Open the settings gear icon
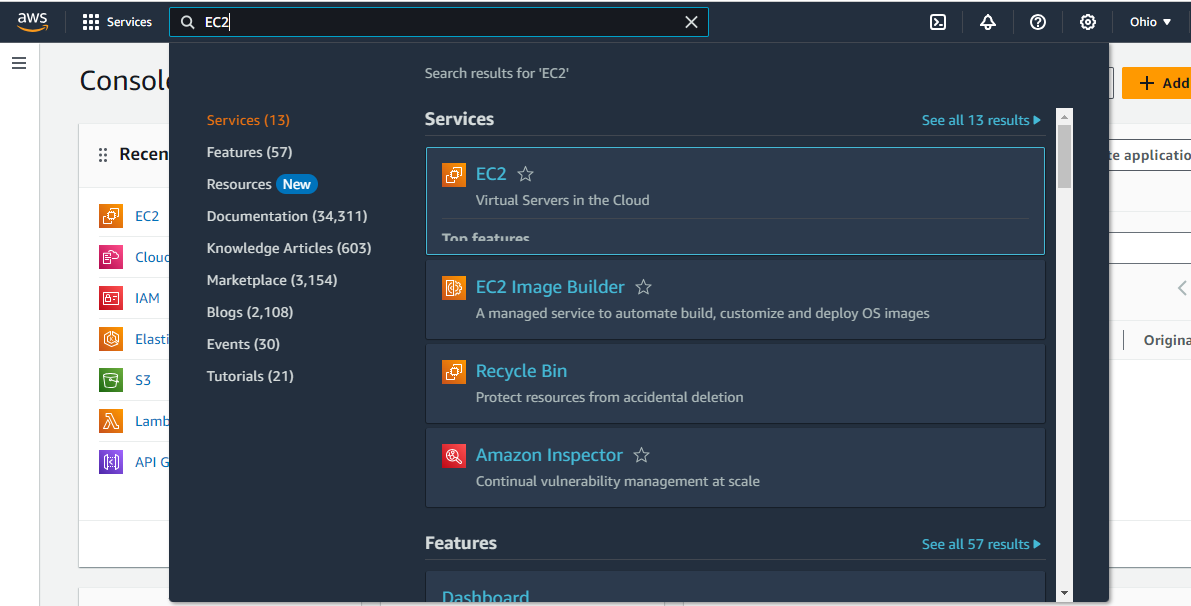This screenshot has height=606, width=1191. (1088, 22)
